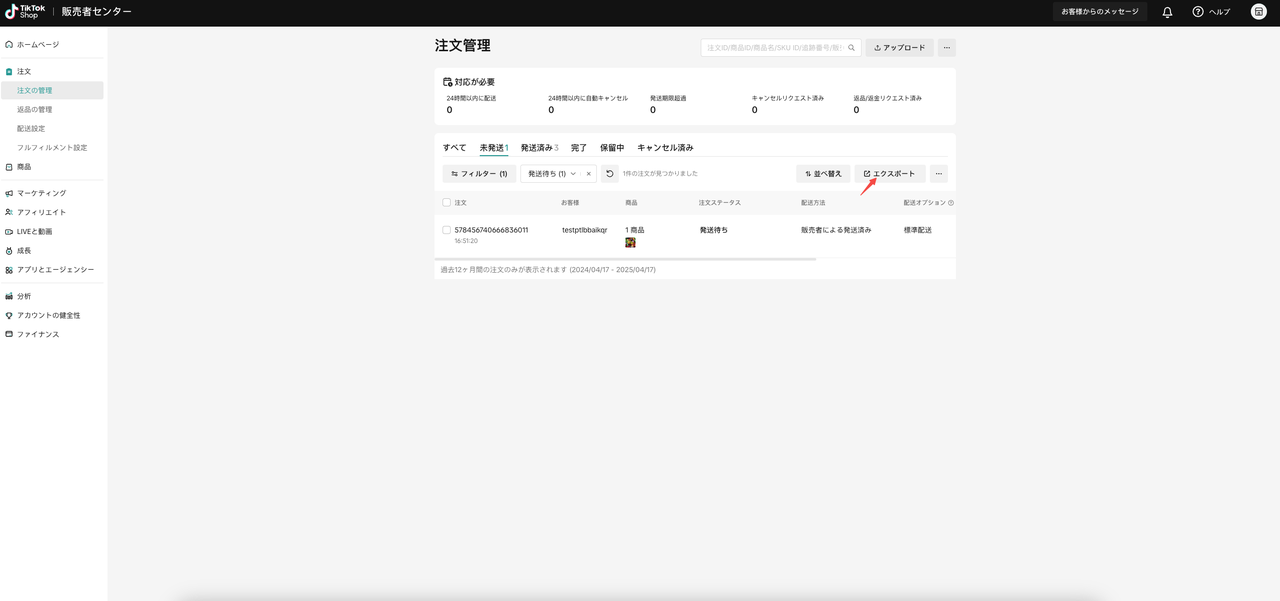Click the ホームページ sidebar label
The image size is (1280, 601).
[38, 45]
